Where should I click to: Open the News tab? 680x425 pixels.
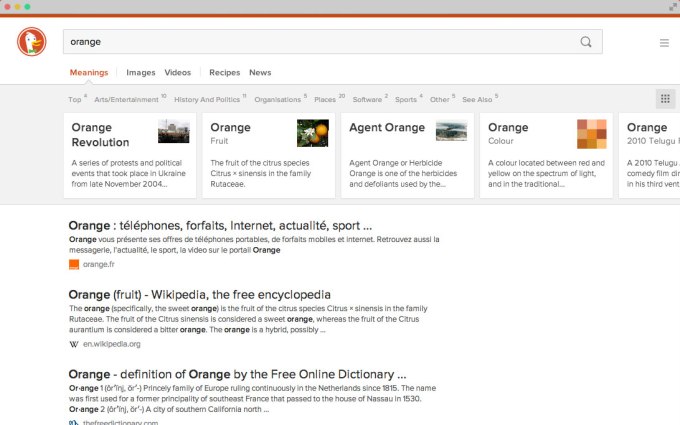point(260,73)
